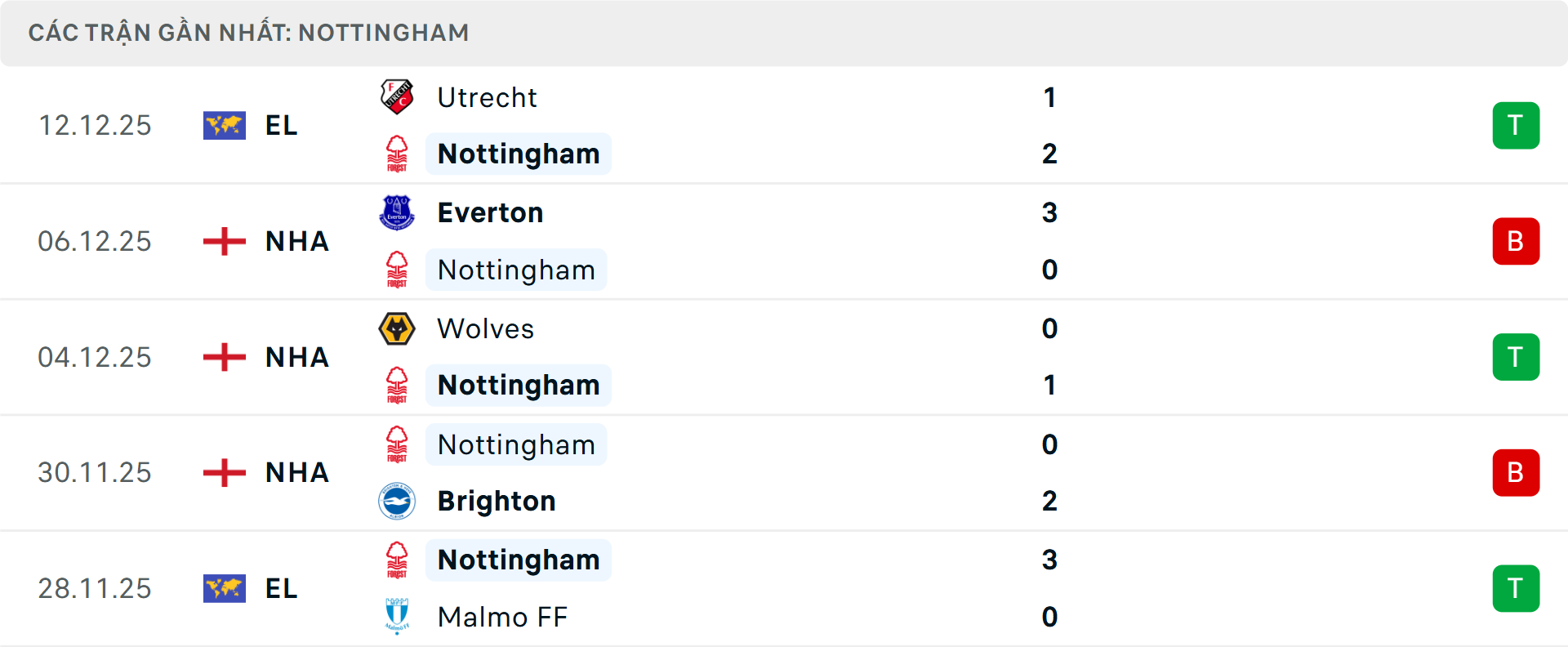Click the 04.12.25 match date
1568x647 pixels.
click(95, 357)
